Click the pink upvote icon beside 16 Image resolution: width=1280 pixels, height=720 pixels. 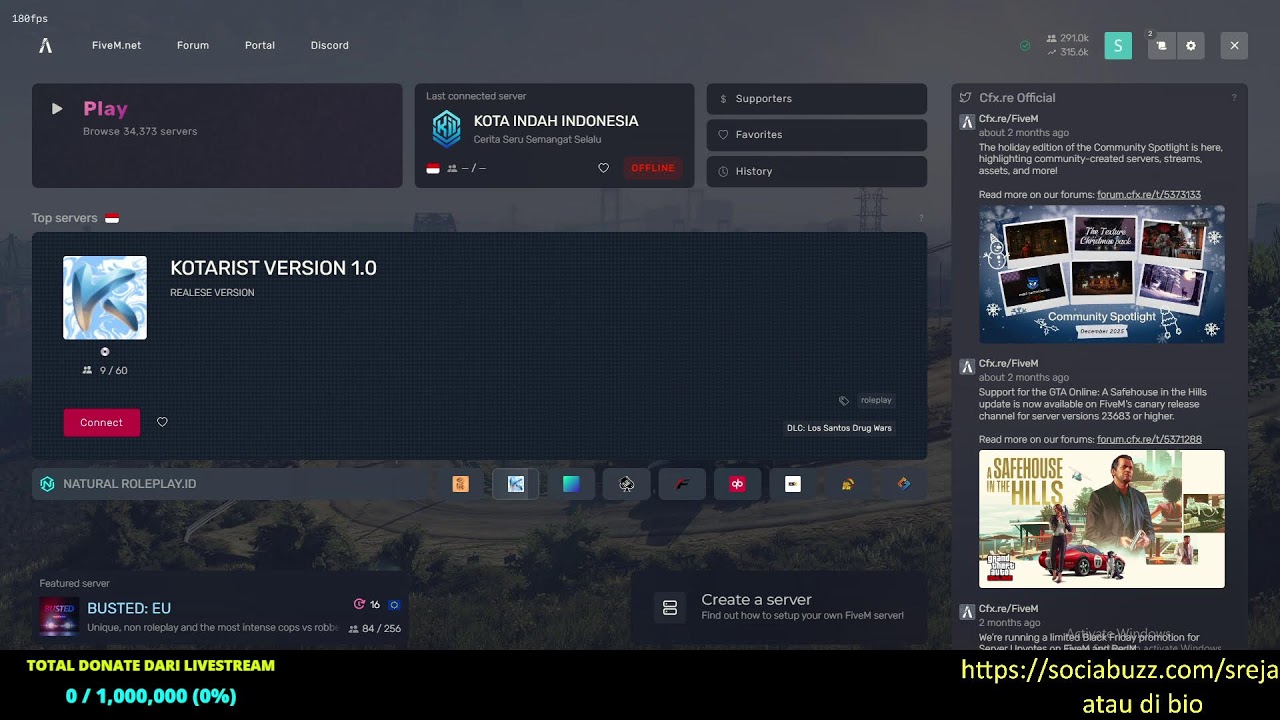[359, 604]
